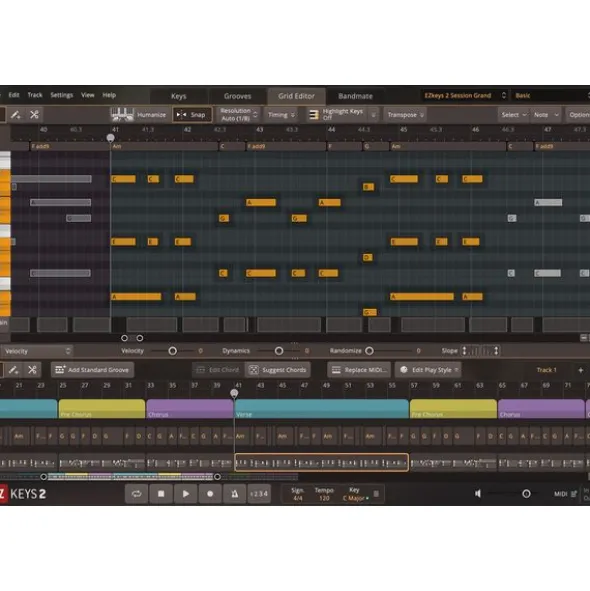Click the Stop button
The width and height of the screenshot is (590, 591).
pyautogui.click(x=161, y=494)
